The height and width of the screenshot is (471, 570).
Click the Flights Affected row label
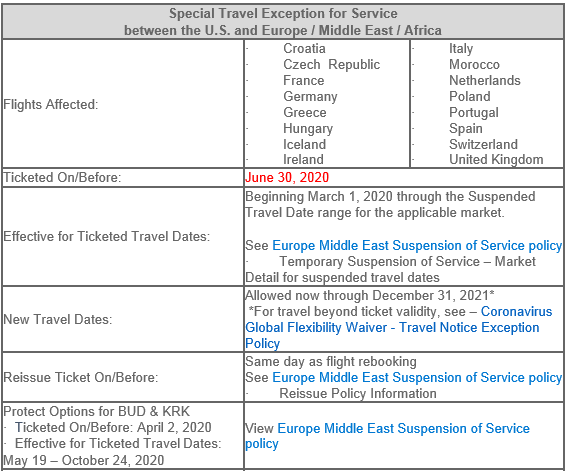click(51, 105)
